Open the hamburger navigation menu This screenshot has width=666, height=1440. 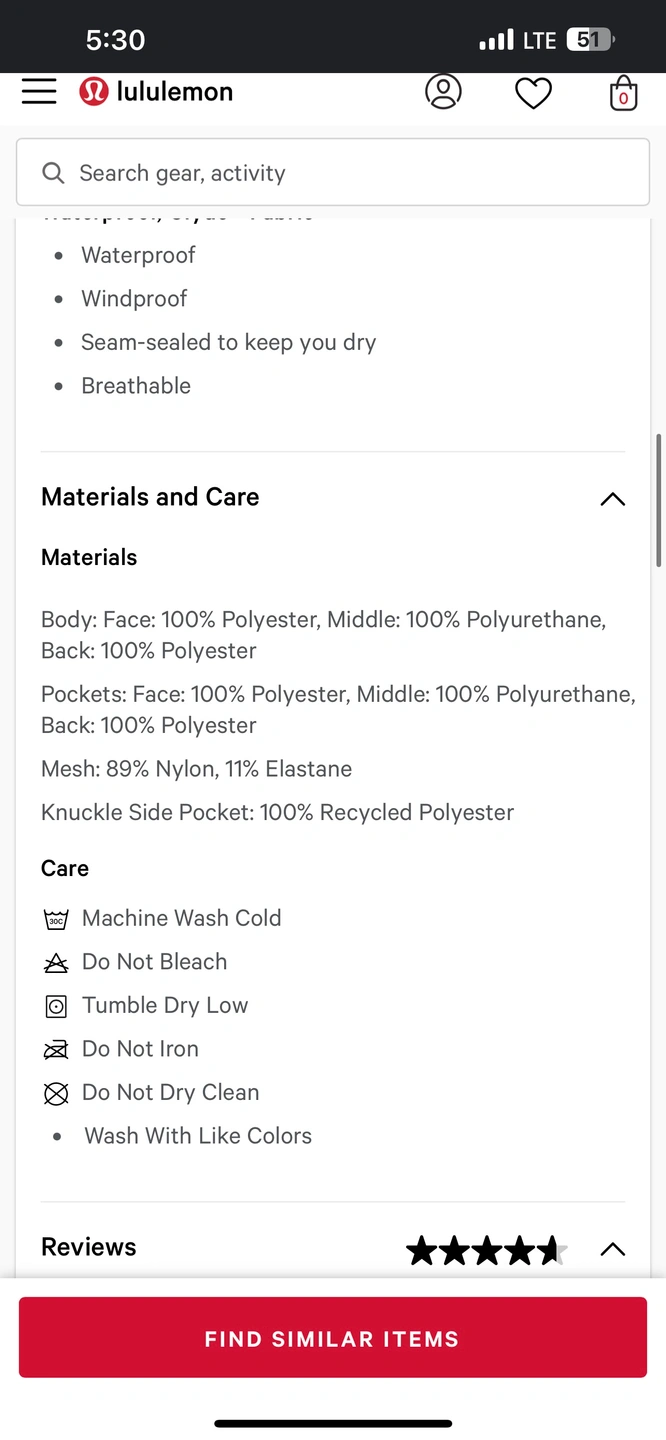[x=39, y=92]
